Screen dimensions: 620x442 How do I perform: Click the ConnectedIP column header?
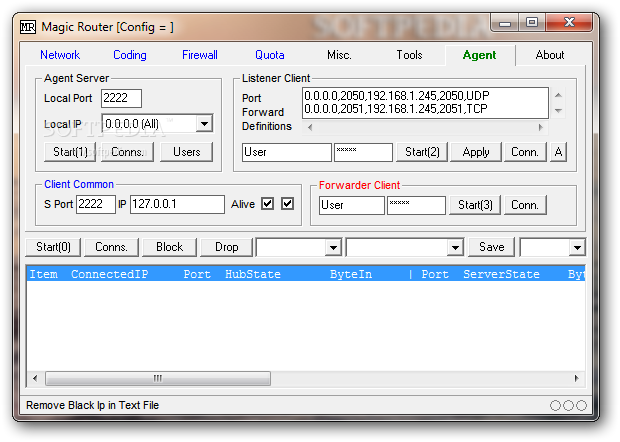coord(110,274)
